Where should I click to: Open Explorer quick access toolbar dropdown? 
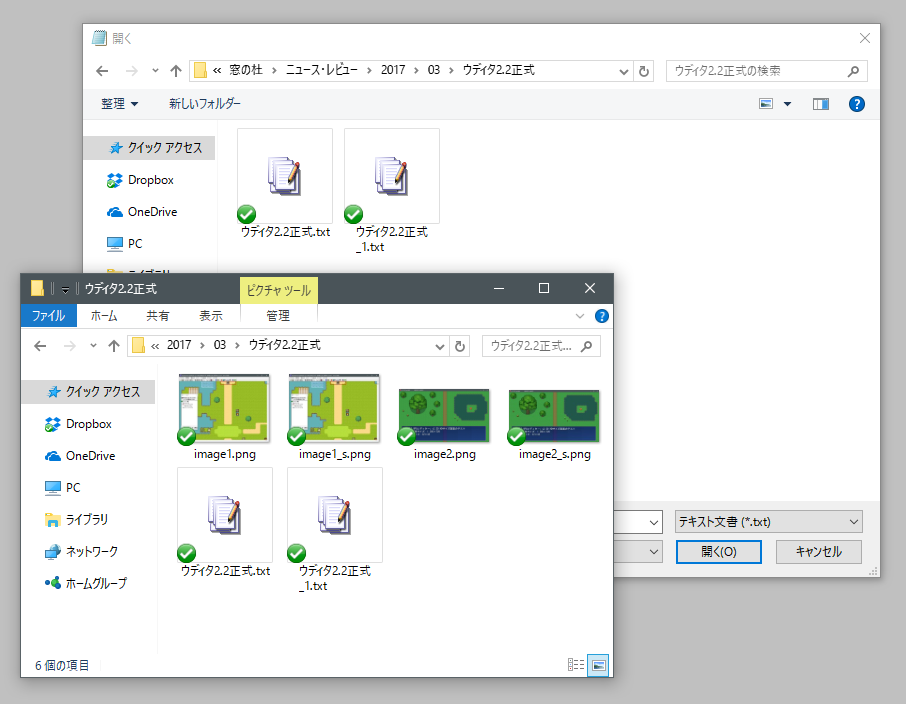pyautogui.click(x=65, y=289)
